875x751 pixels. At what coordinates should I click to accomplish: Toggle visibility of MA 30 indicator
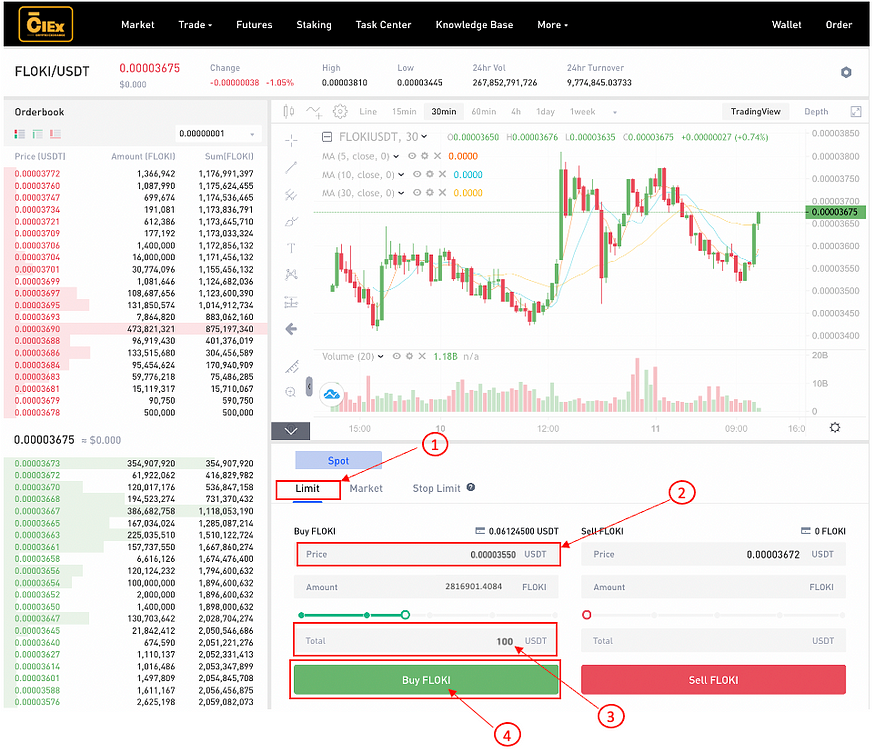tap(417, 193)
